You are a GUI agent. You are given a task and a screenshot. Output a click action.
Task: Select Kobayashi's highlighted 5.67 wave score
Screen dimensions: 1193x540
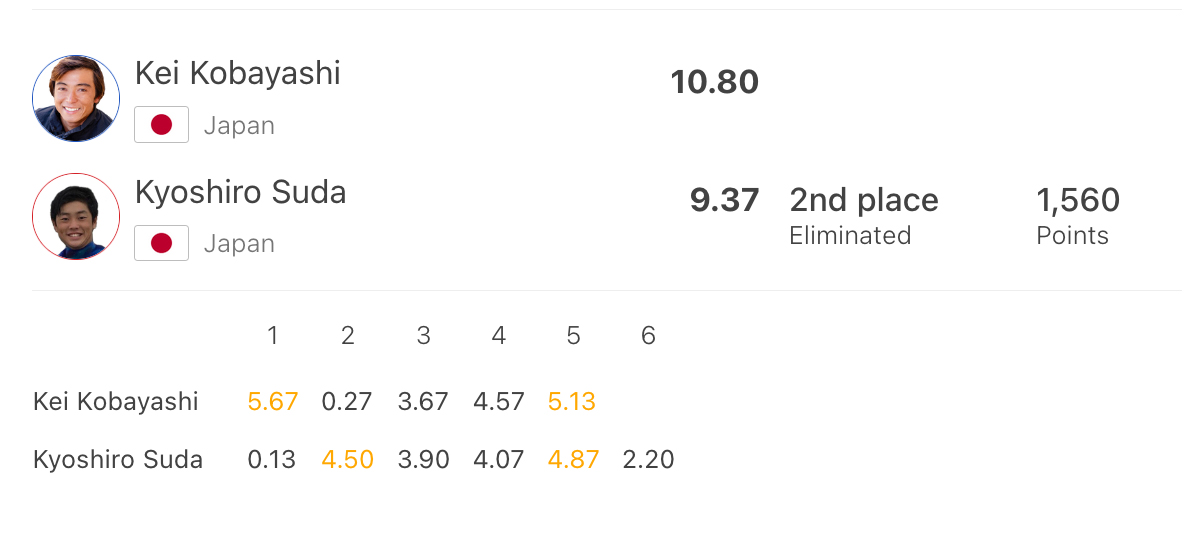pos(272,402)
